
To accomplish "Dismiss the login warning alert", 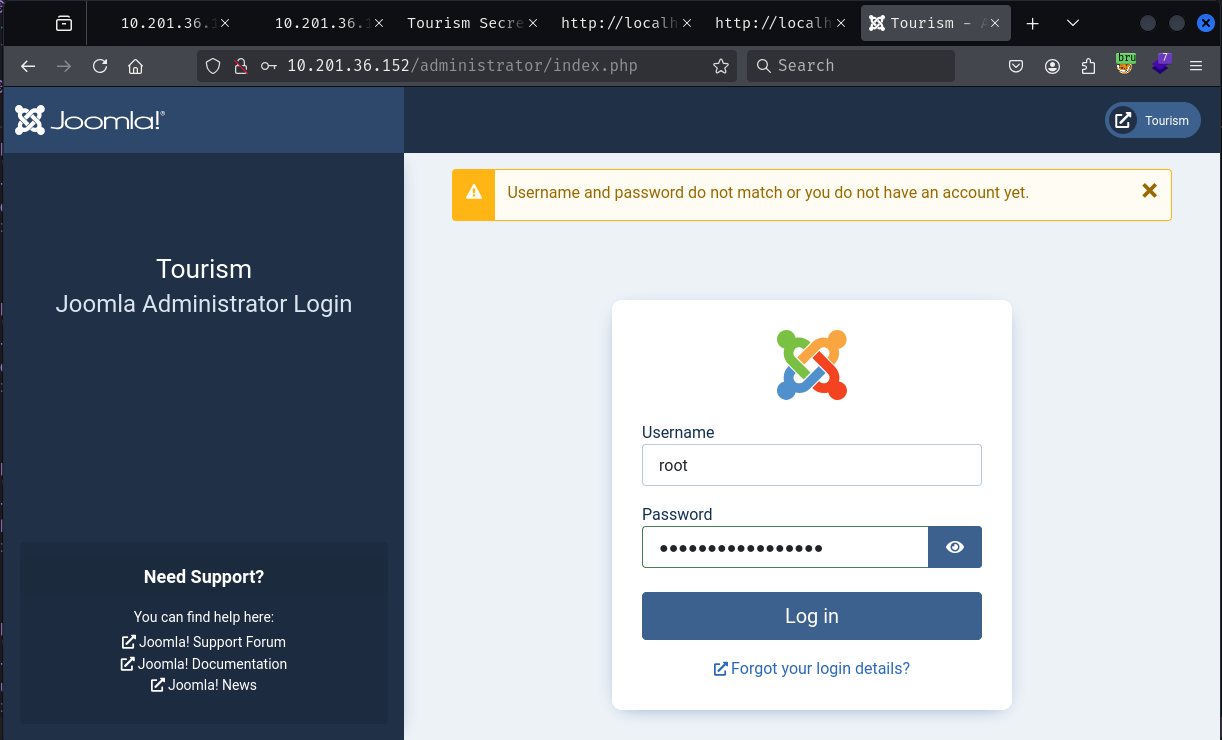I will [1149, 191].
